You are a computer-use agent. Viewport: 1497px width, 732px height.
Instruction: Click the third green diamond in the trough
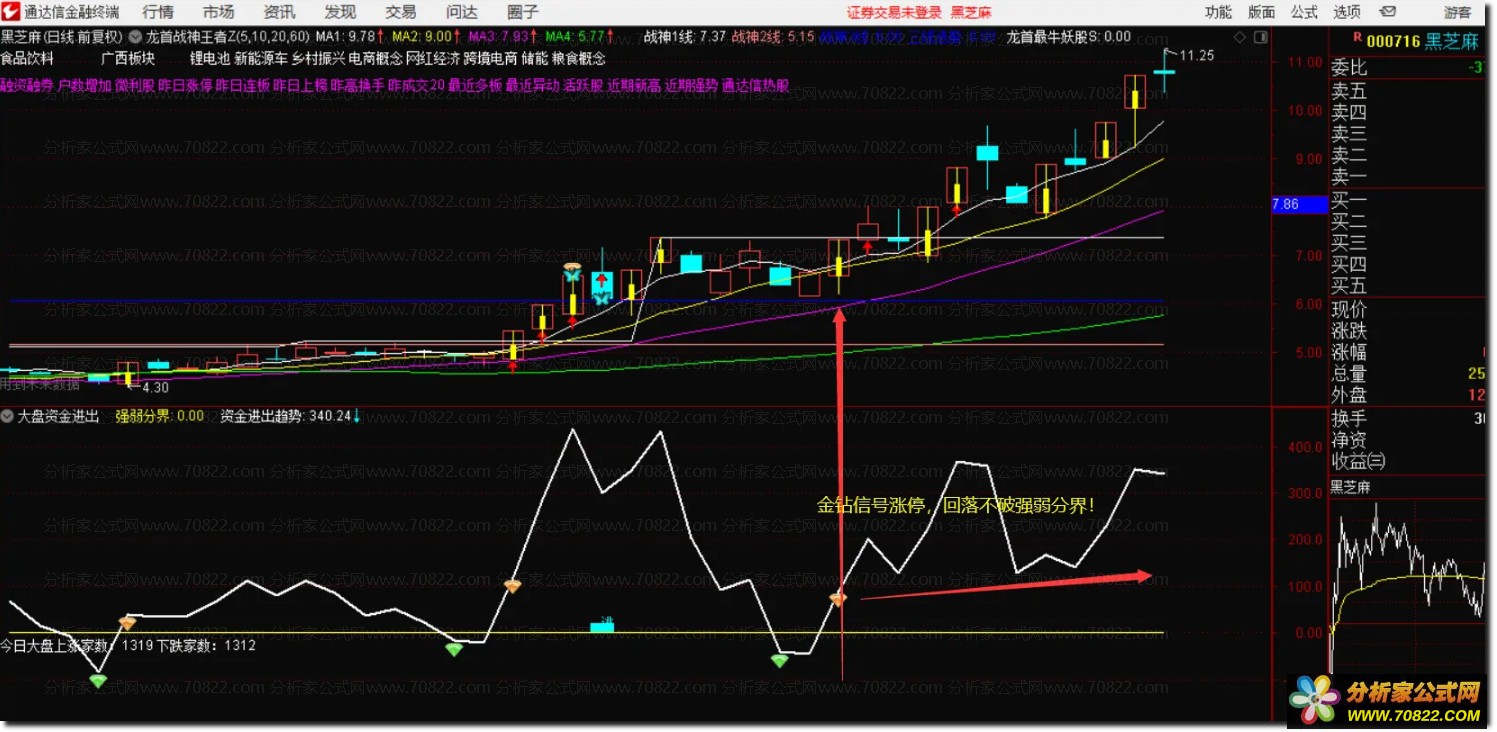click(x=780, y=660)
